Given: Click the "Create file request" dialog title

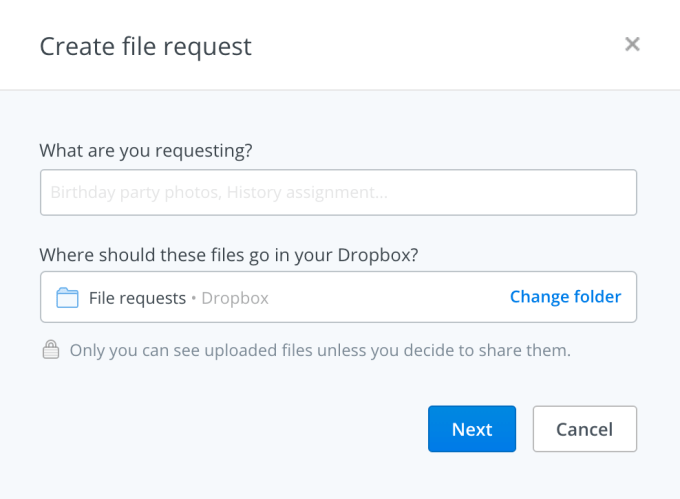Looking at the screenshot, I should pyautogui.click(x=145, y=46).
